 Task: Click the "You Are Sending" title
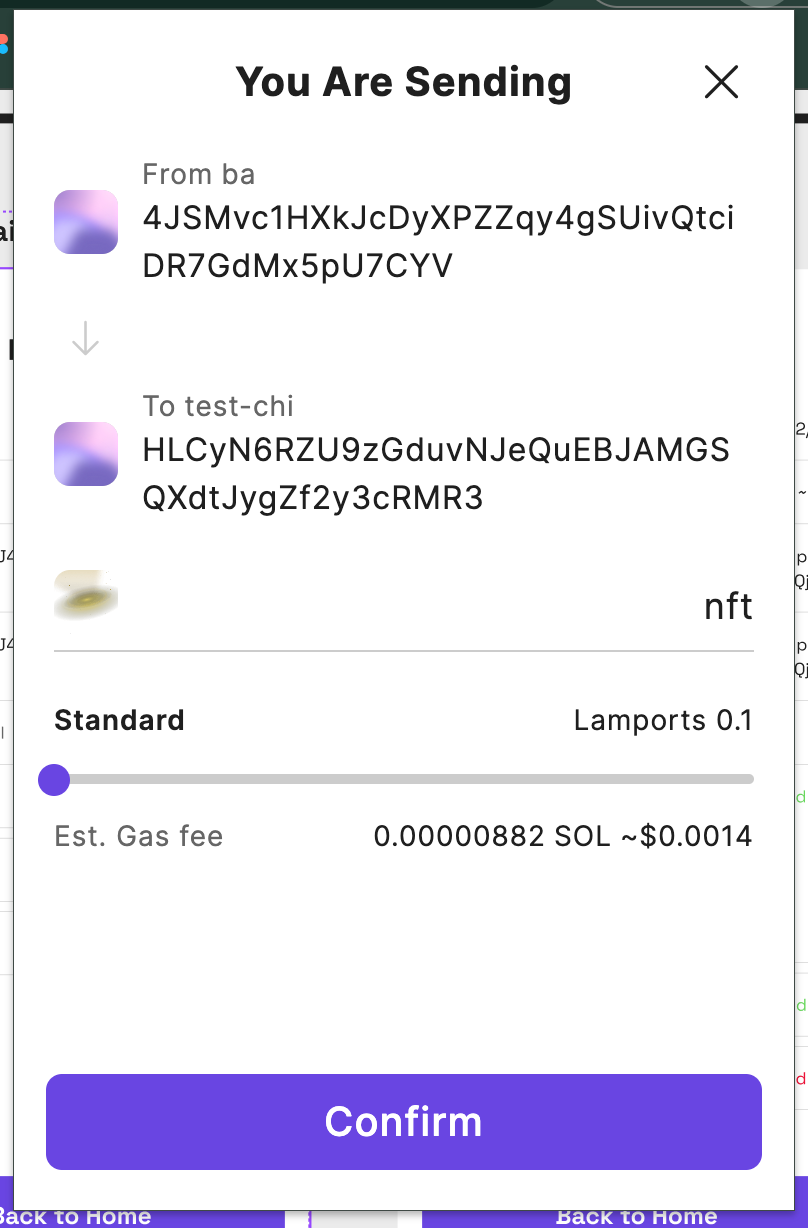404,82
